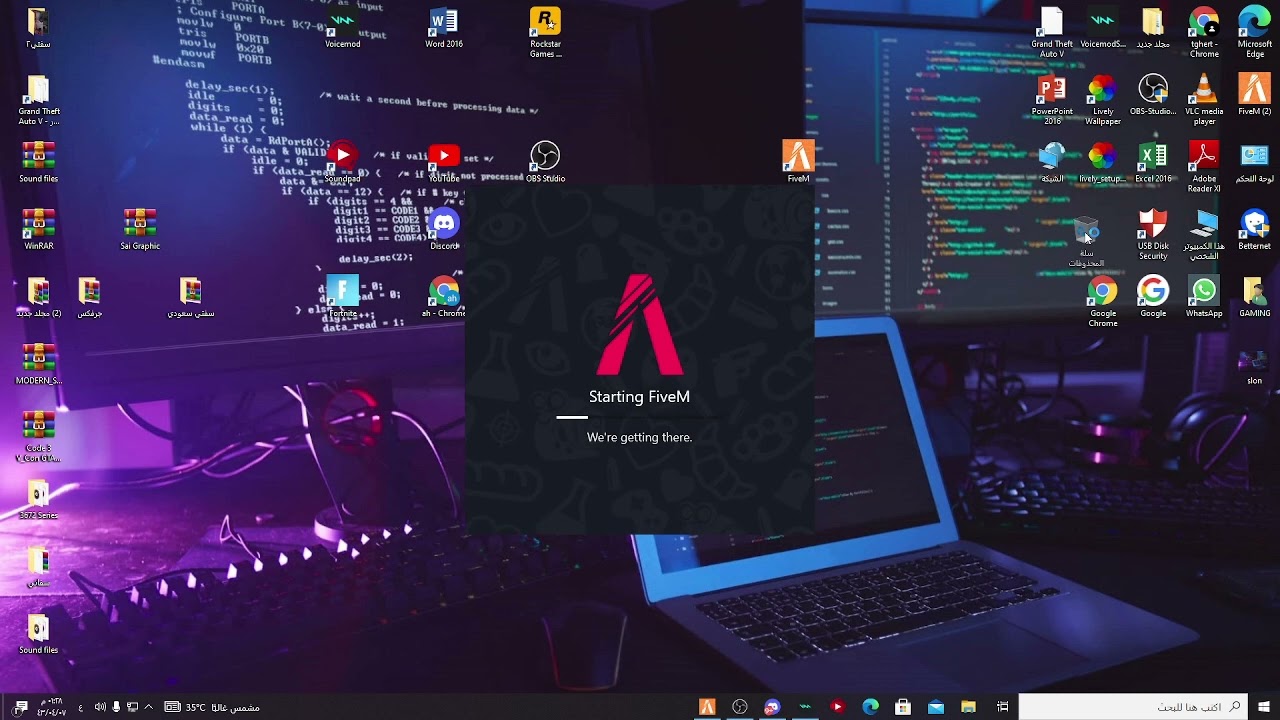Viewport: 1280px width, 720px height.
Task: Open File Explorer from the taskbar
Action: tap(968, 707)
